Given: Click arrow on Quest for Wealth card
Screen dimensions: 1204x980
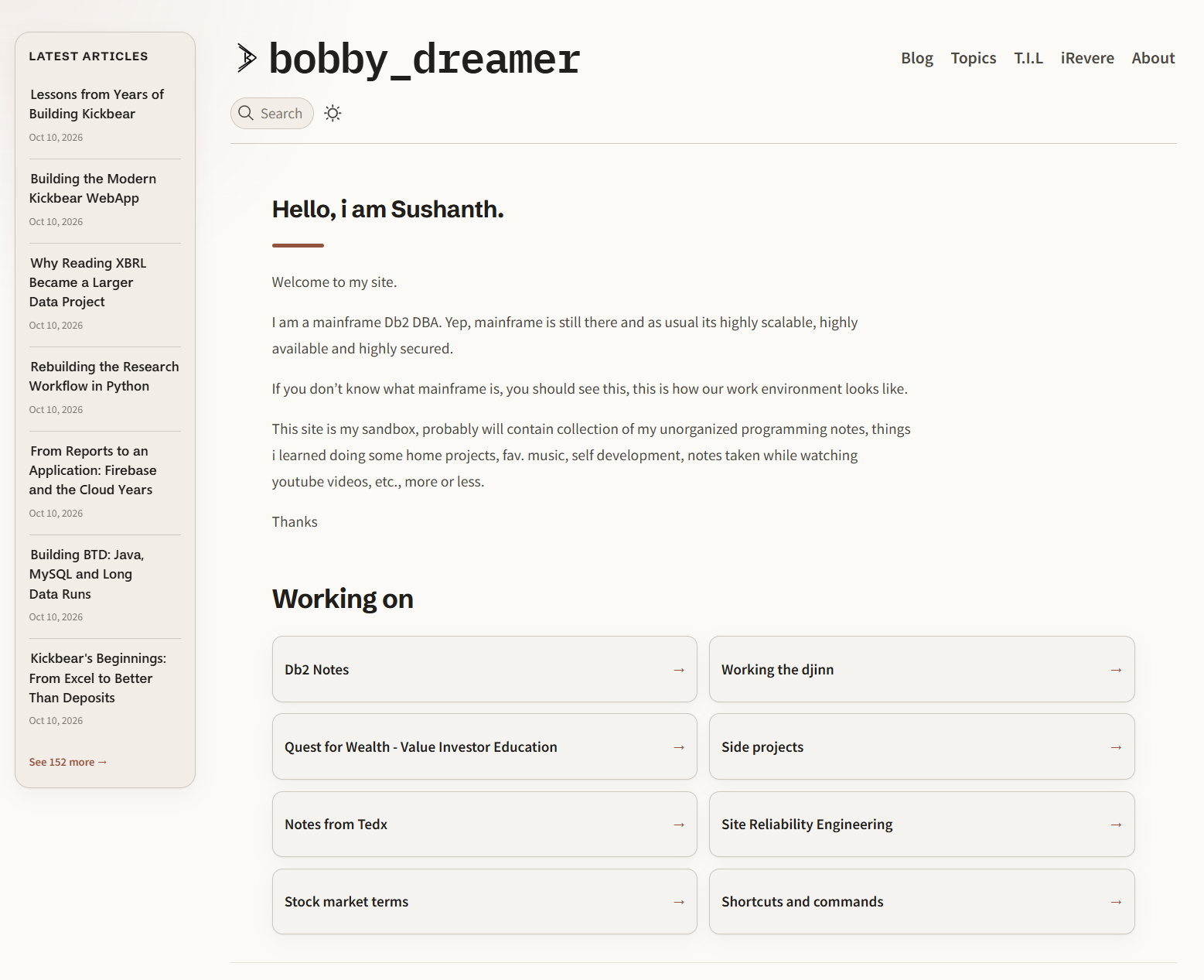Looking at the screenshot, I should pyautogui.click(x=679, y=747).
